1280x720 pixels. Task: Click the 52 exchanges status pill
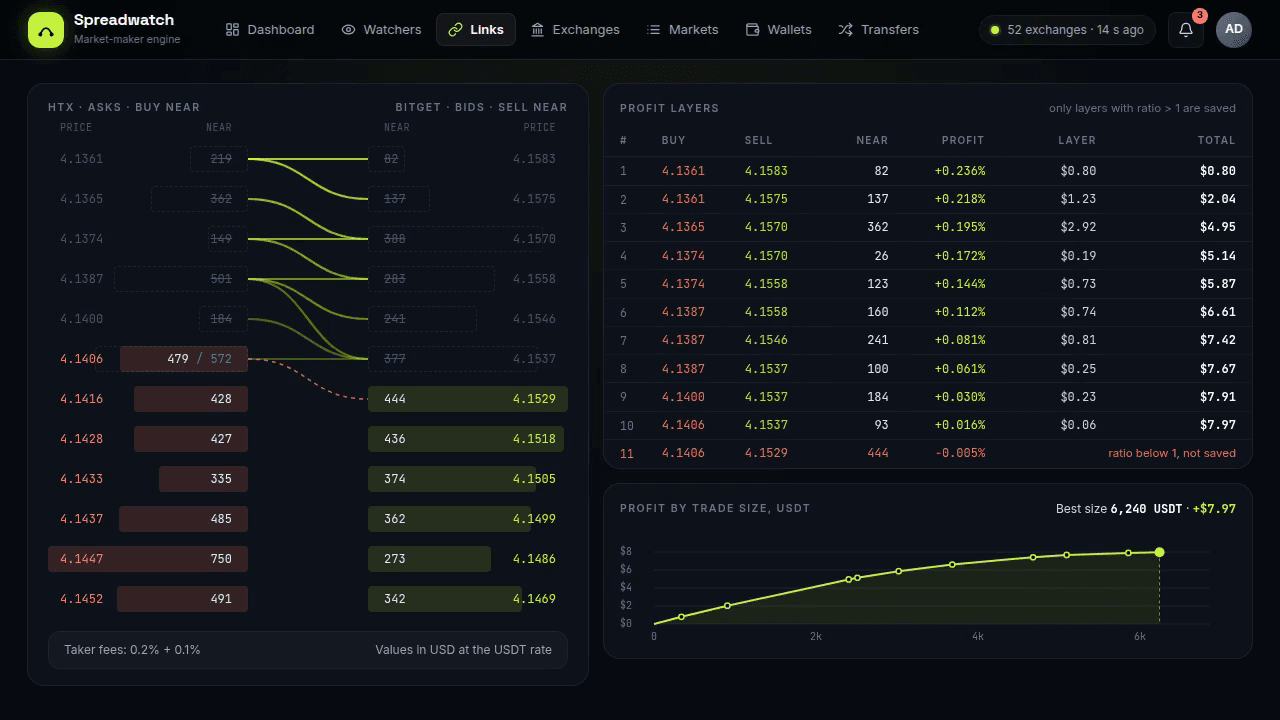[x=1067, y=30]
